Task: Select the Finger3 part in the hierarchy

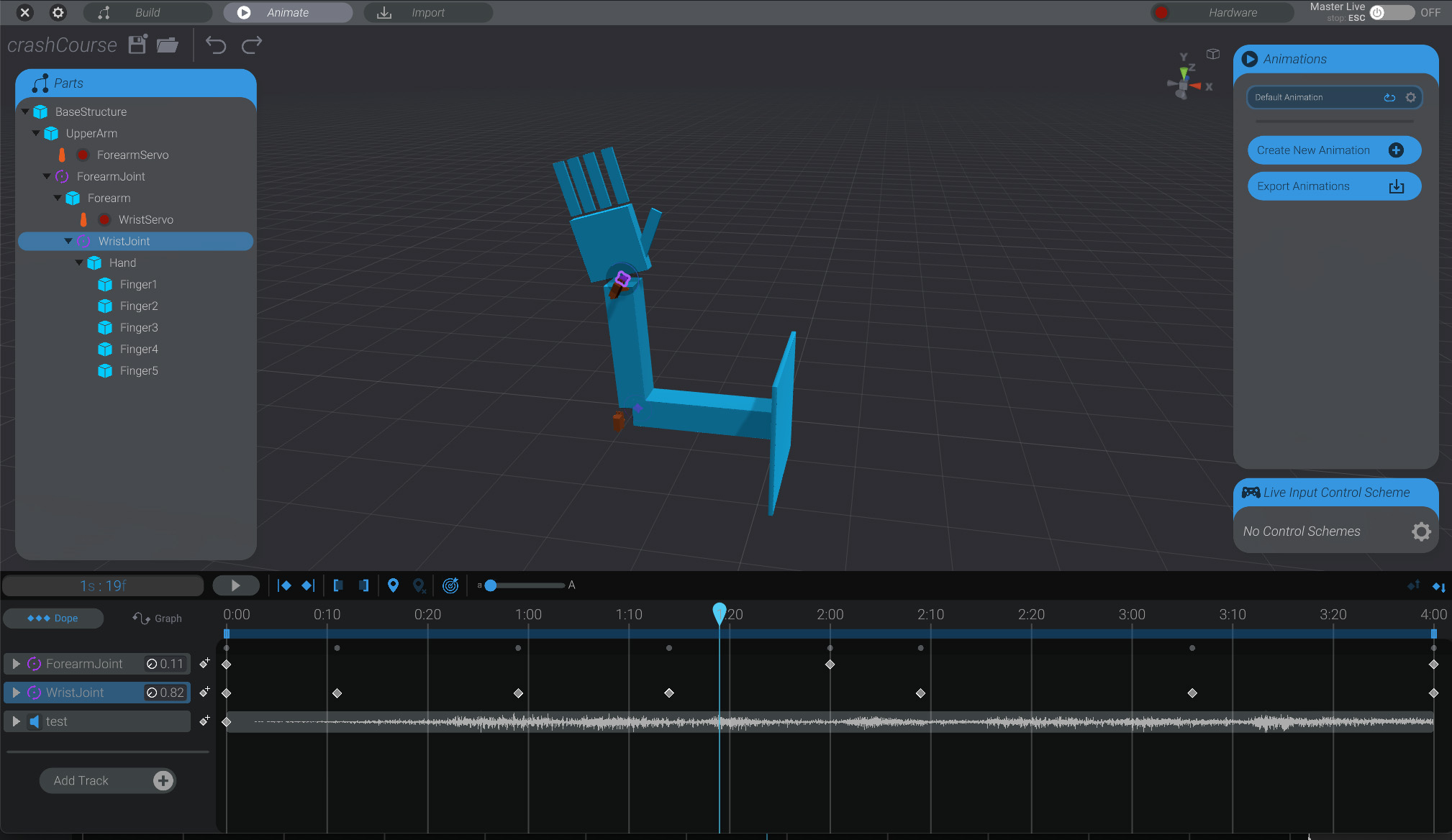Action: point(138,327)
